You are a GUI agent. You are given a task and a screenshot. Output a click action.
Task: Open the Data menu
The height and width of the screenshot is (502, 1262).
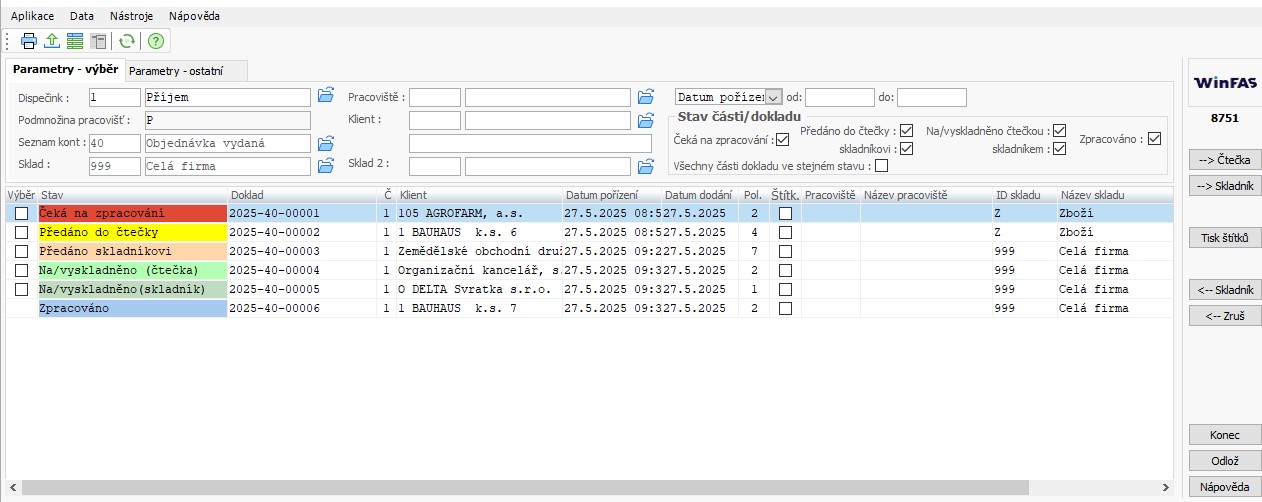click(x=82, y=16)
